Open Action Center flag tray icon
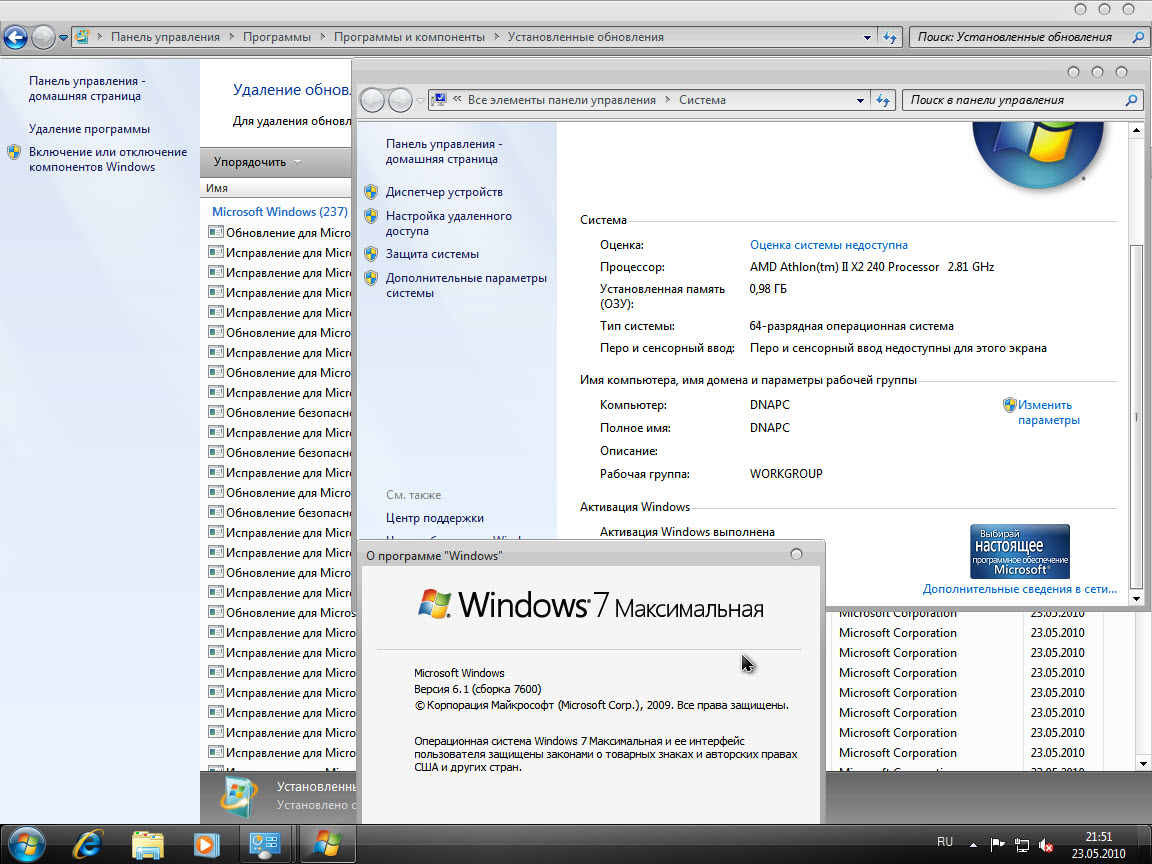The width and height of the screenshot is (1152, 864). pos(997,845)
